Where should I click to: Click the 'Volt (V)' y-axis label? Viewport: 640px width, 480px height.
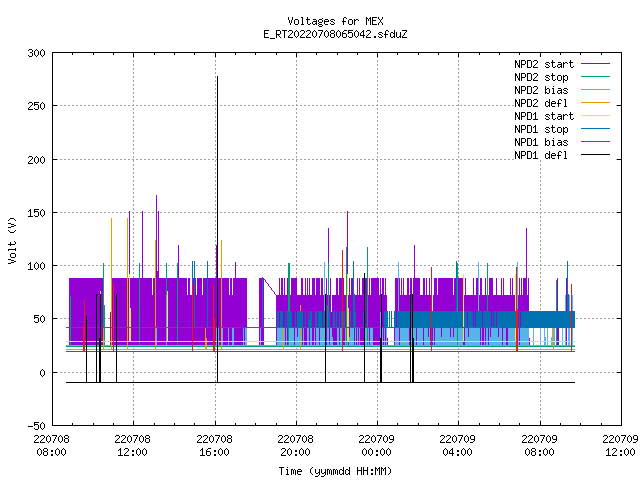click(x=12, y=241)
